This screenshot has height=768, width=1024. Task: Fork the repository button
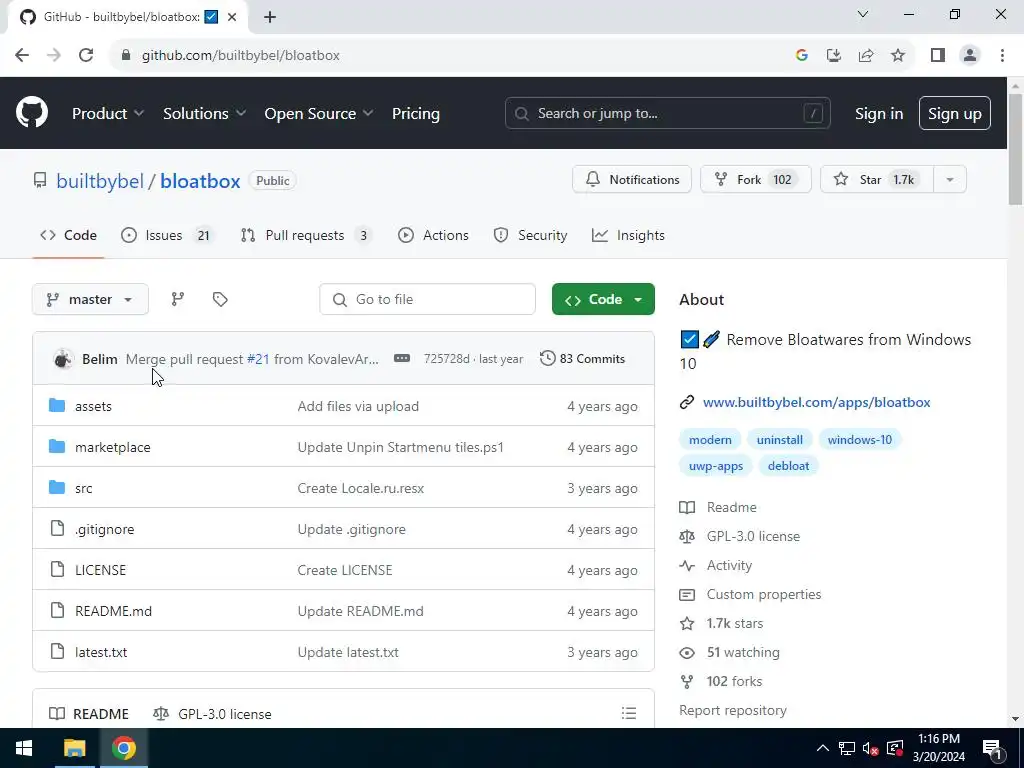(x=756, y=180)
